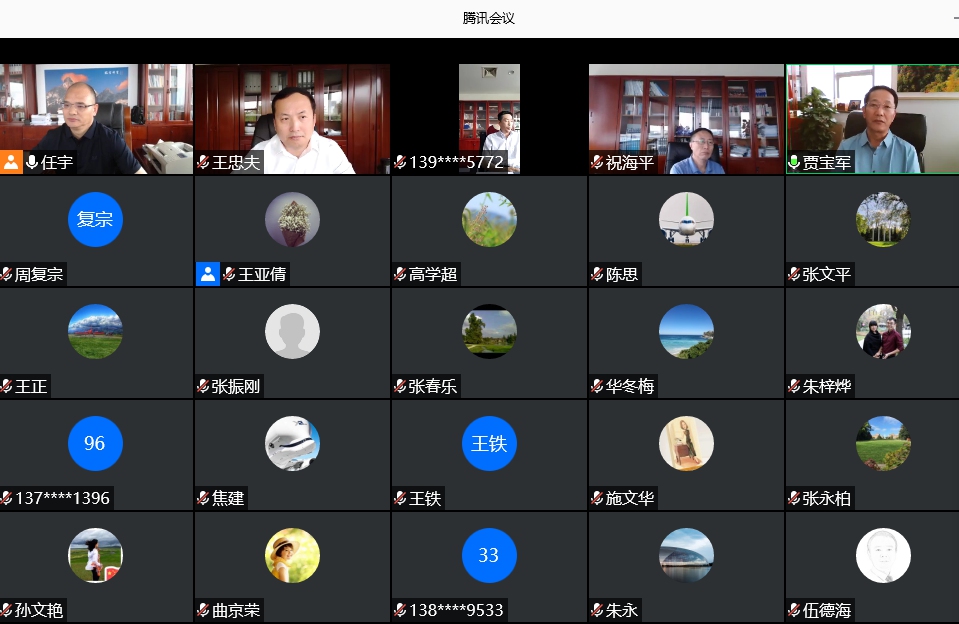Click 伍德海's sketch portrait avatar
The width and height of the screenshot is (959, 624).
pyautogui.click(x=883, y=555)
